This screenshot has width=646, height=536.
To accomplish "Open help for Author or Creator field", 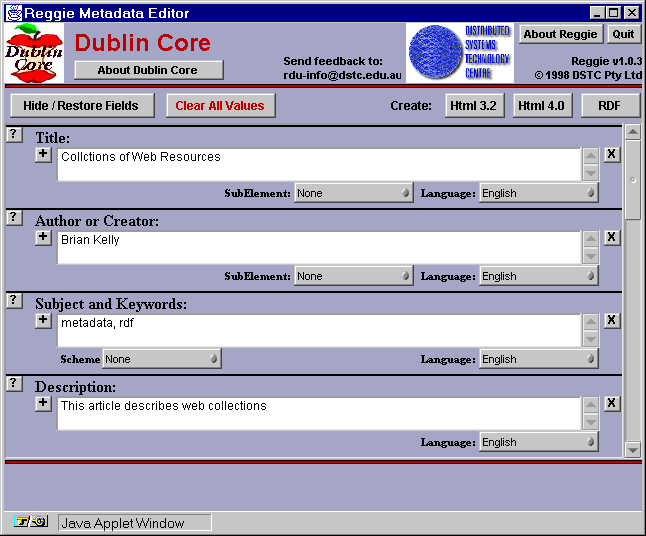I will pos(14,218).
